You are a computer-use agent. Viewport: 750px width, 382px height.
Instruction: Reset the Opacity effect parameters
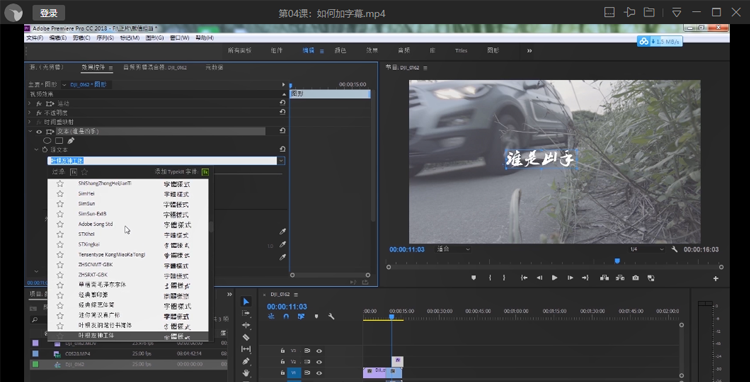283,112
